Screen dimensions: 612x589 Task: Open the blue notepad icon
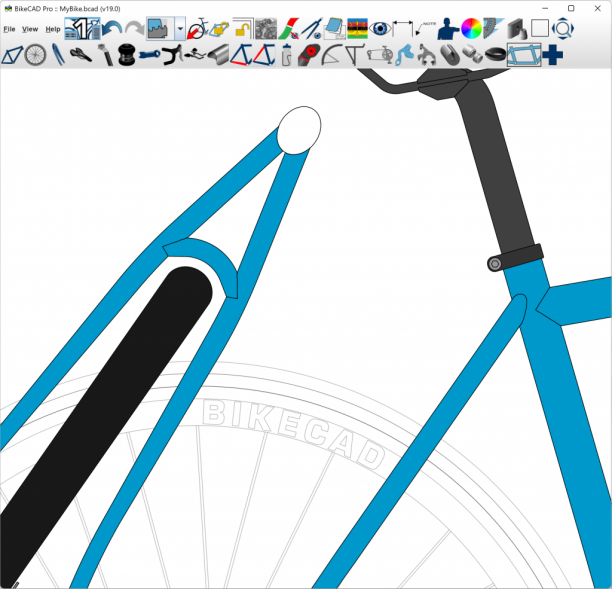[x=334, y=28]
